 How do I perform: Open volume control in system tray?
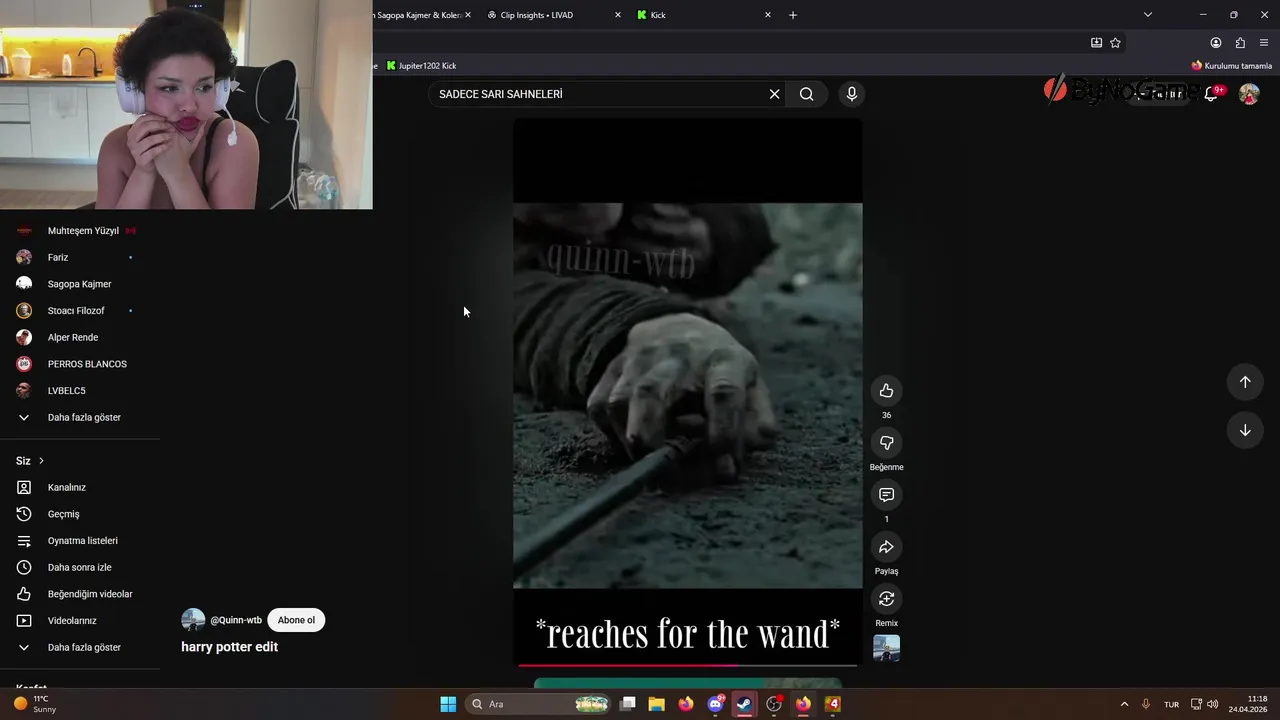[x=1212, y=704]
